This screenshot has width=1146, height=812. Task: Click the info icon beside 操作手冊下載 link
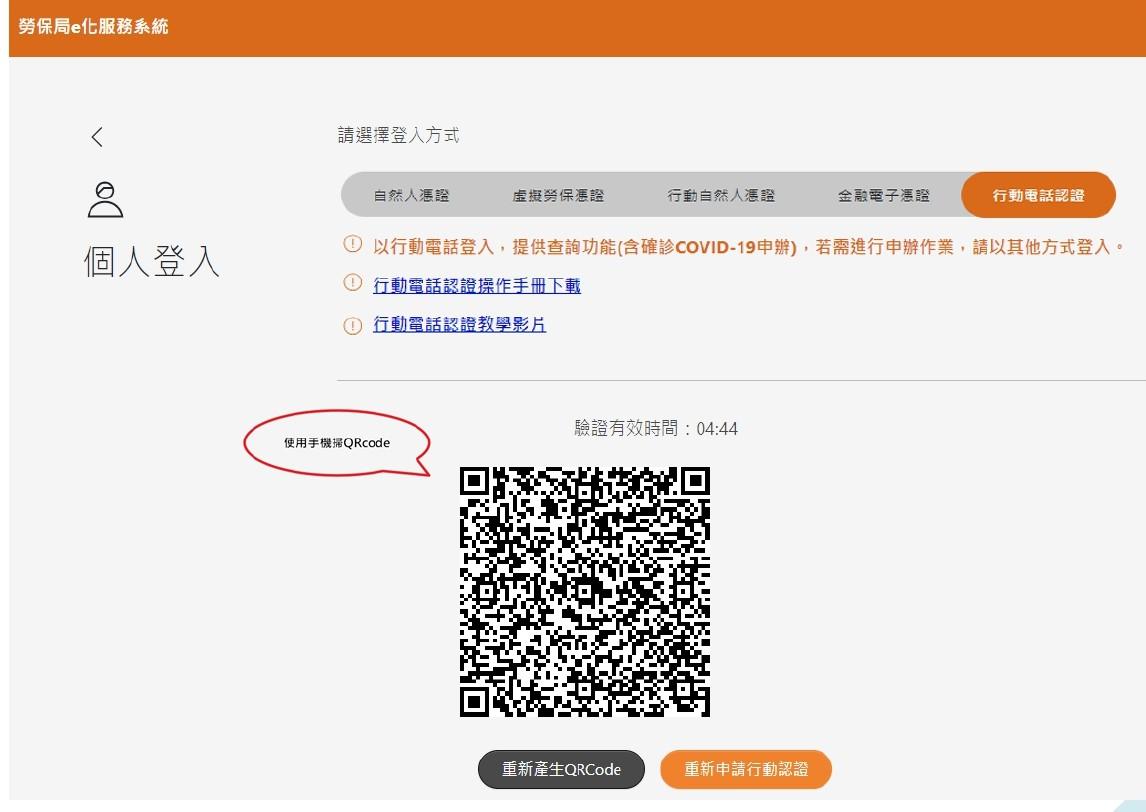(352, 283)
